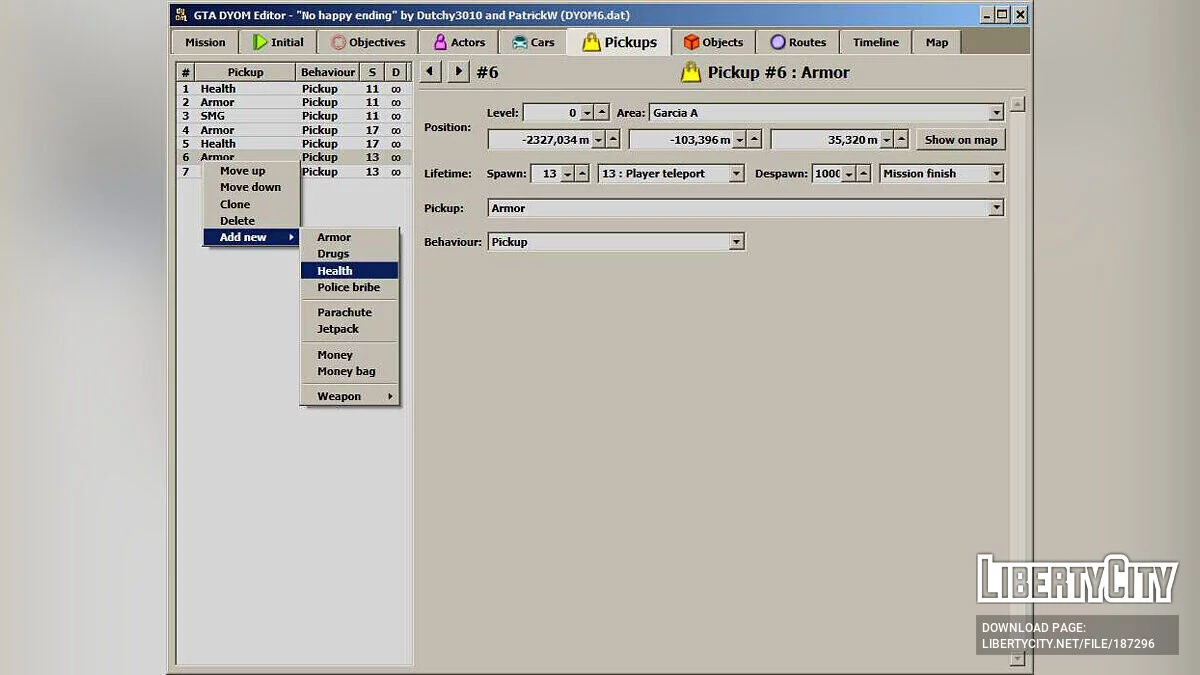The height and width of the screenshot is (675, 1200).
Task: Click the right arrow to view next pickup
Action: pos(458,71)
